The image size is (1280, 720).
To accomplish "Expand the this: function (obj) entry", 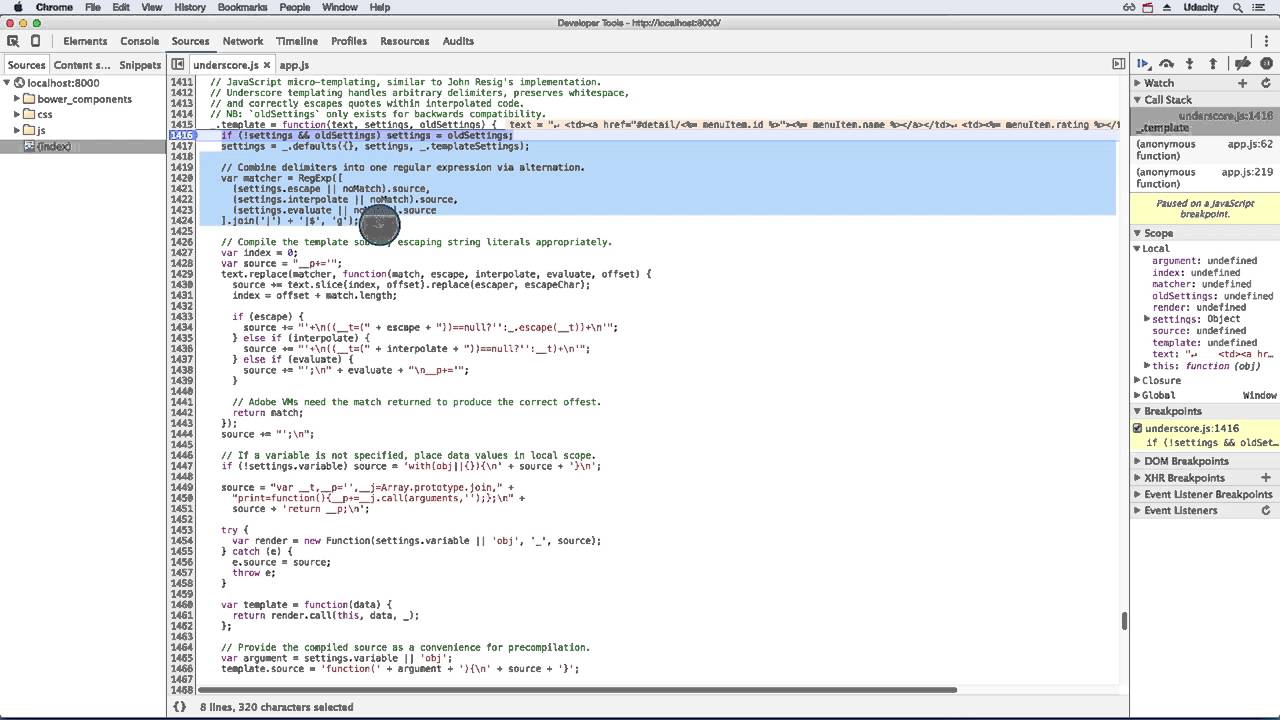I will click(1147, 366).
